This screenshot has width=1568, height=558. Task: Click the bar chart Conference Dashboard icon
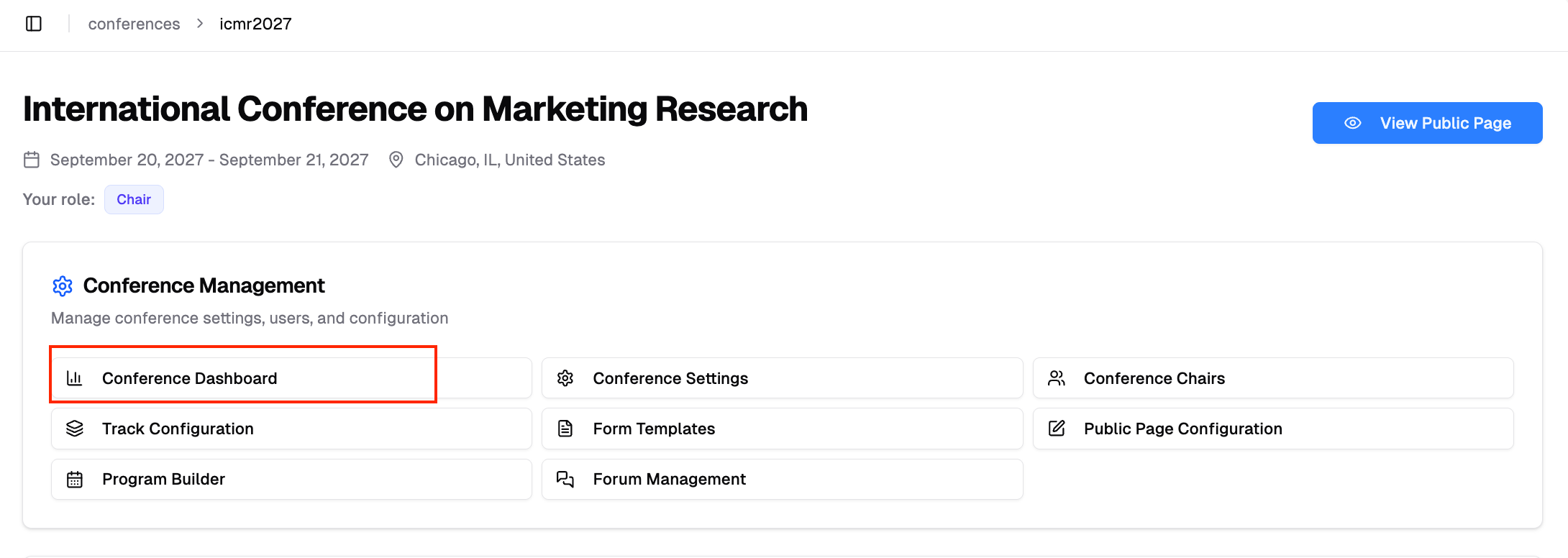pos(75,378)
